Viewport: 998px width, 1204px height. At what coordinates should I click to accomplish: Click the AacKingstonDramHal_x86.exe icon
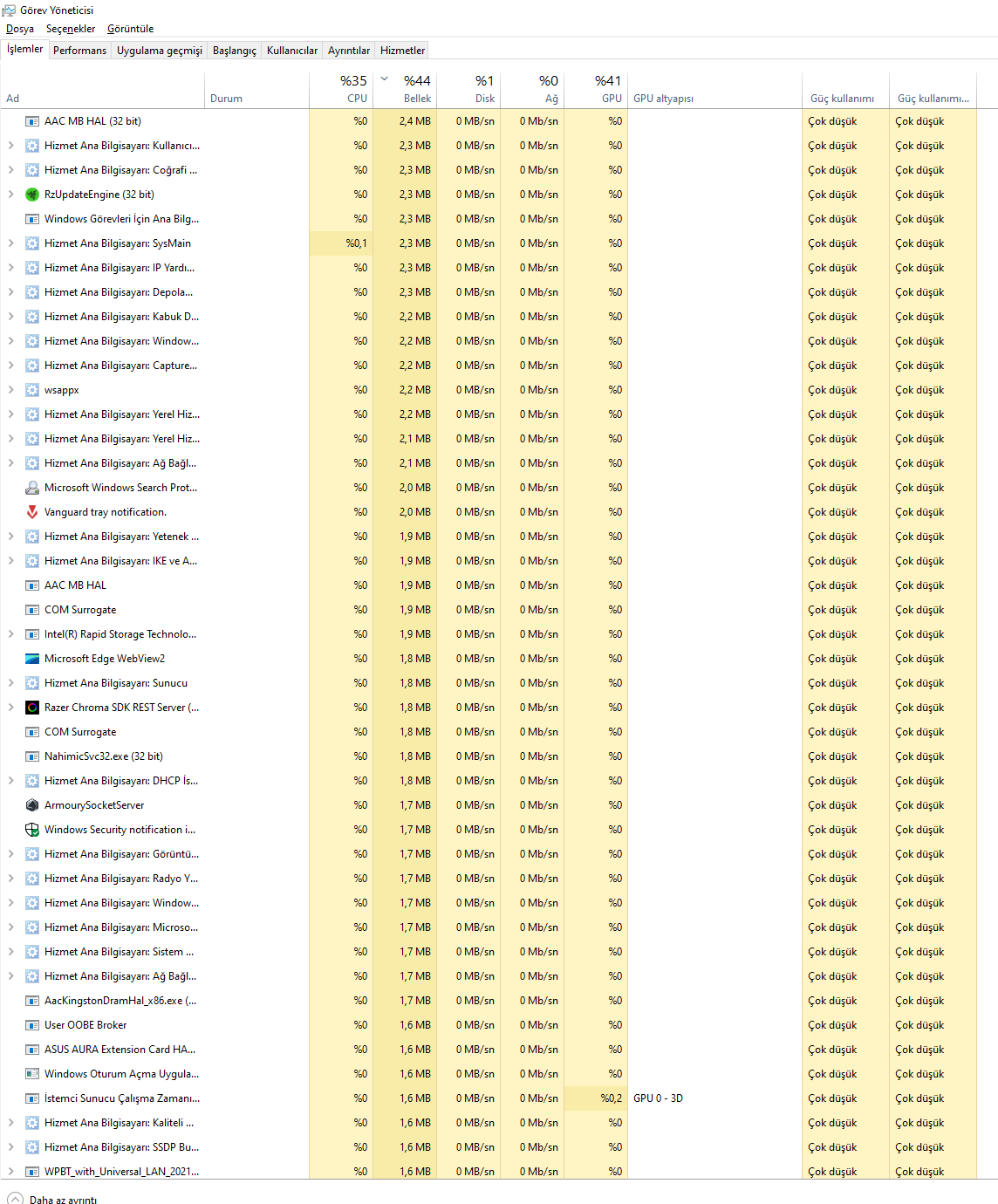pyautogui.click(x=32, y=1001)
